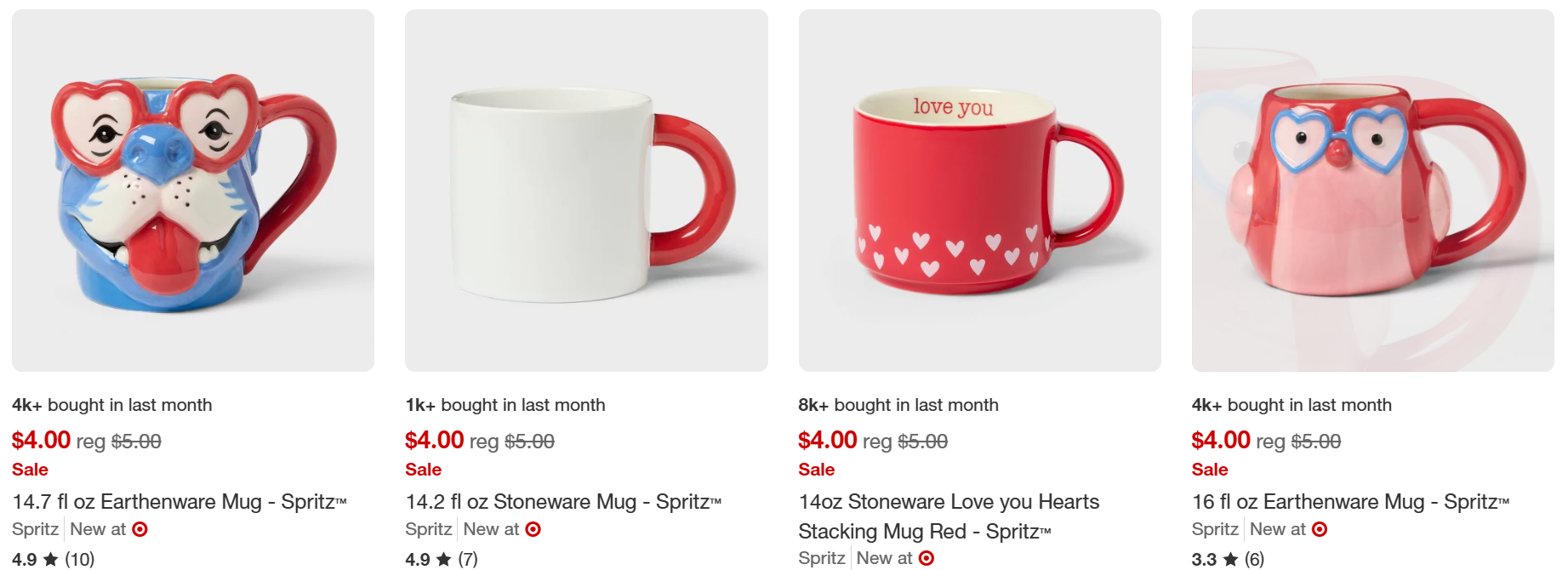Open the (10) reviews count for dog mug
1568x570 pixels.
pyautogui.click(x=80, y=559)
